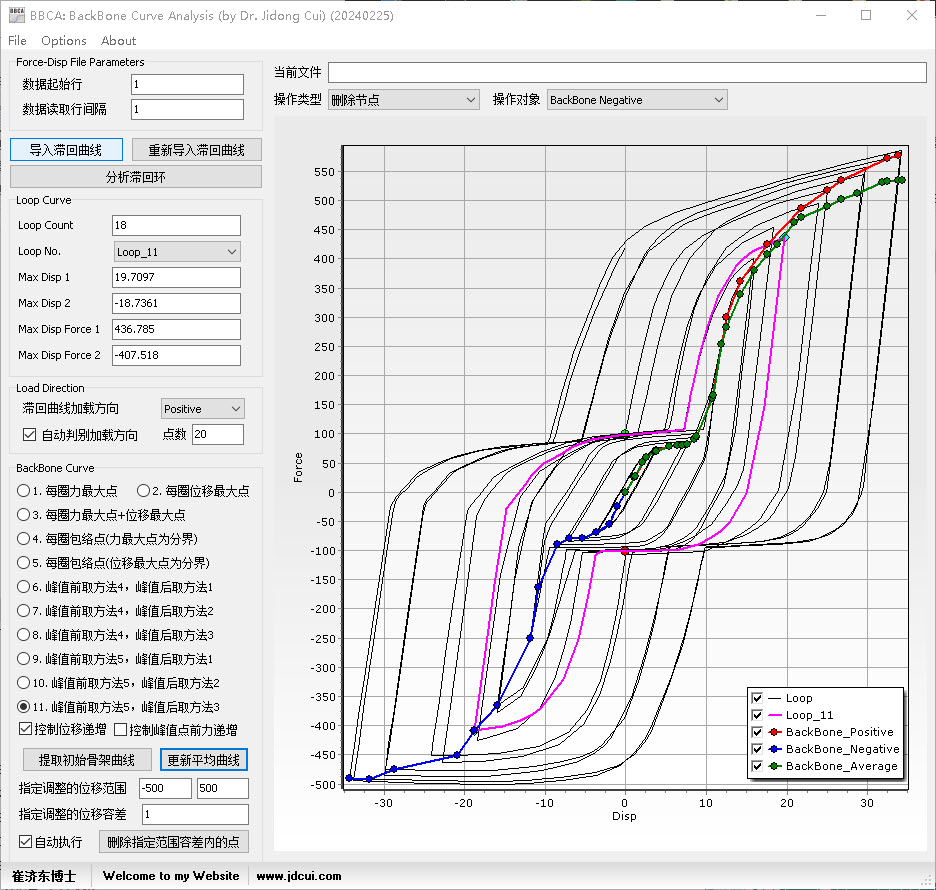
Task: Click the BackBone_Average legend label
Action: click(x=841, y=766)
